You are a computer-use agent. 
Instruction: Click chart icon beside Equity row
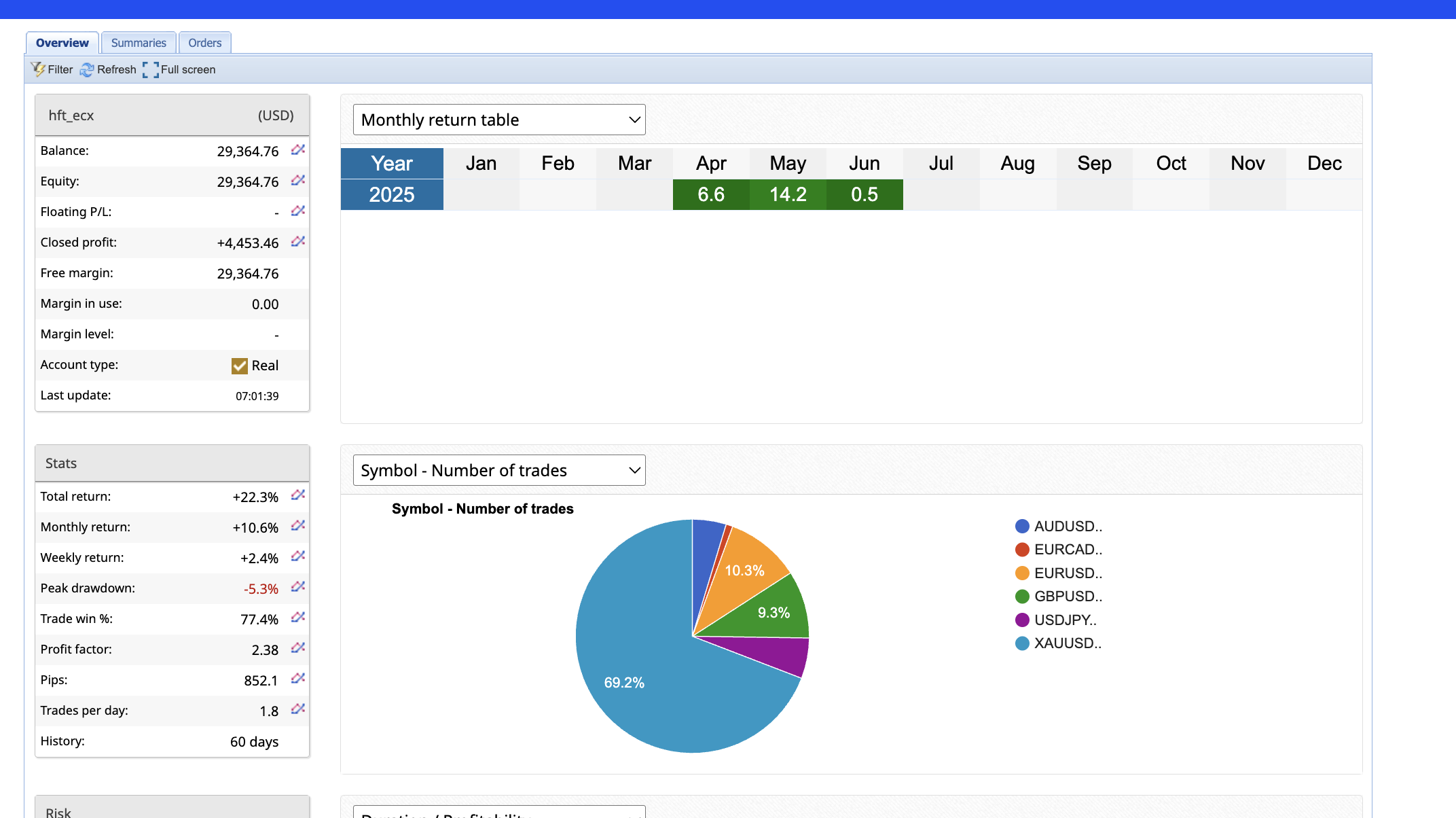coord(297,181)
